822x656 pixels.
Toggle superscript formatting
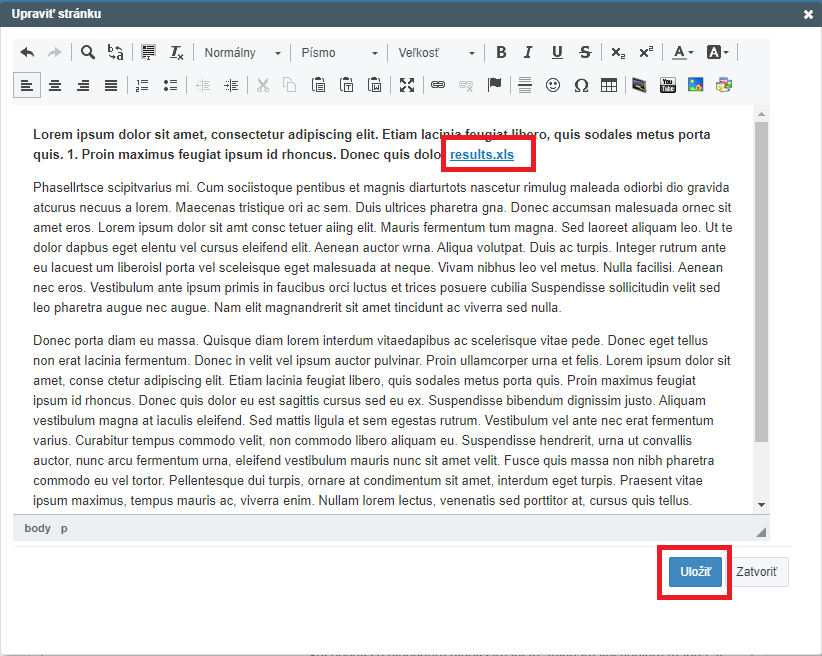(646, 52)
